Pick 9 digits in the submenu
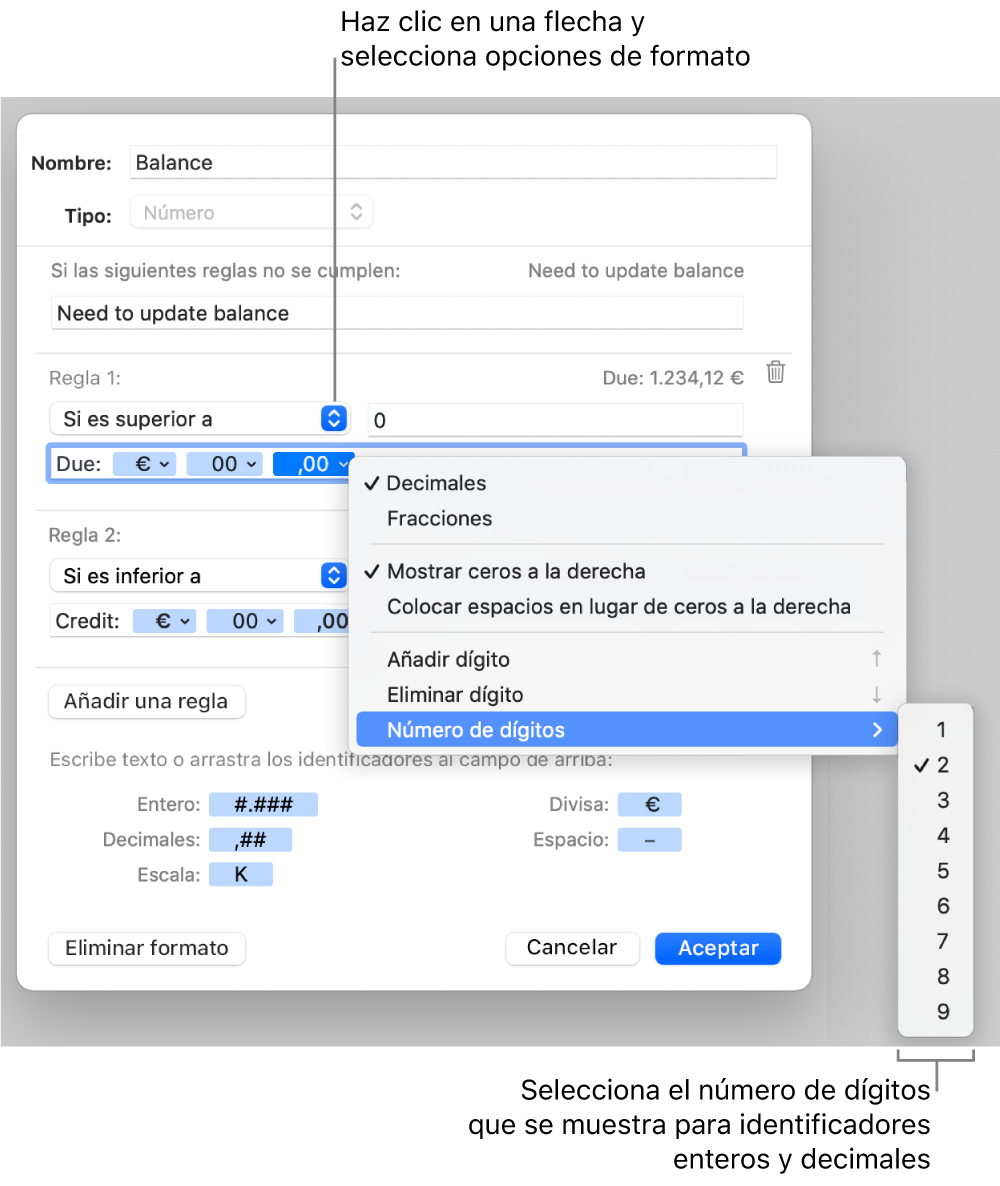 pyautogui.click(x=935, y=1011)
